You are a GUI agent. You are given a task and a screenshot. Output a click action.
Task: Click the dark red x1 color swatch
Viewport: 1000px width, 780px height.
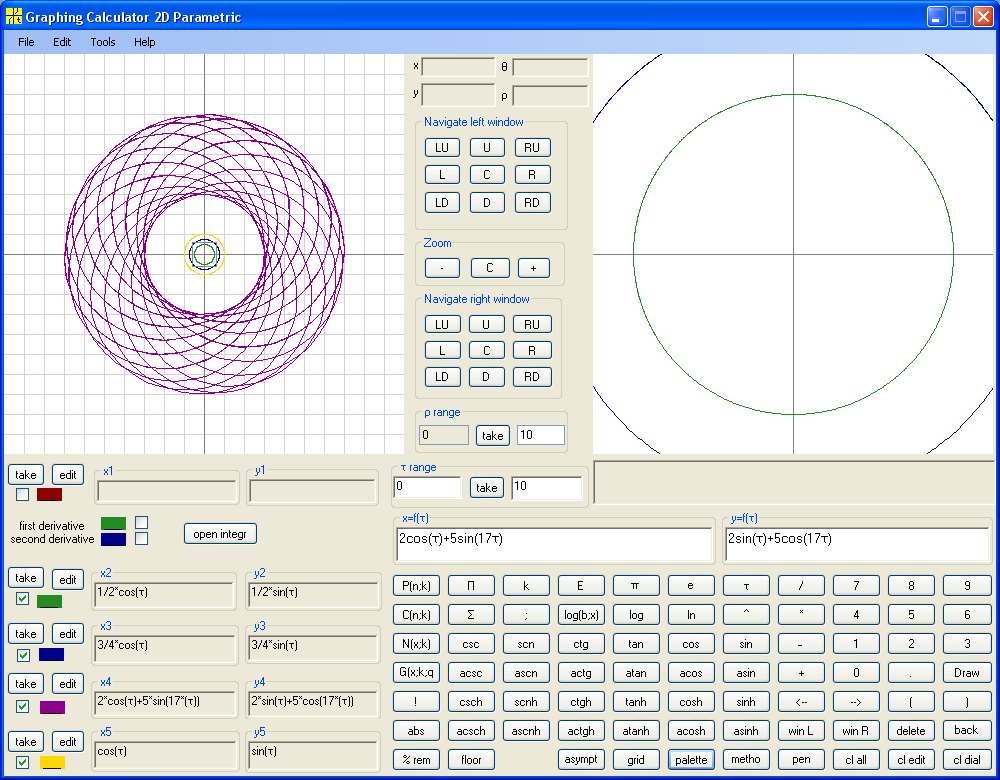click(49, 494)
